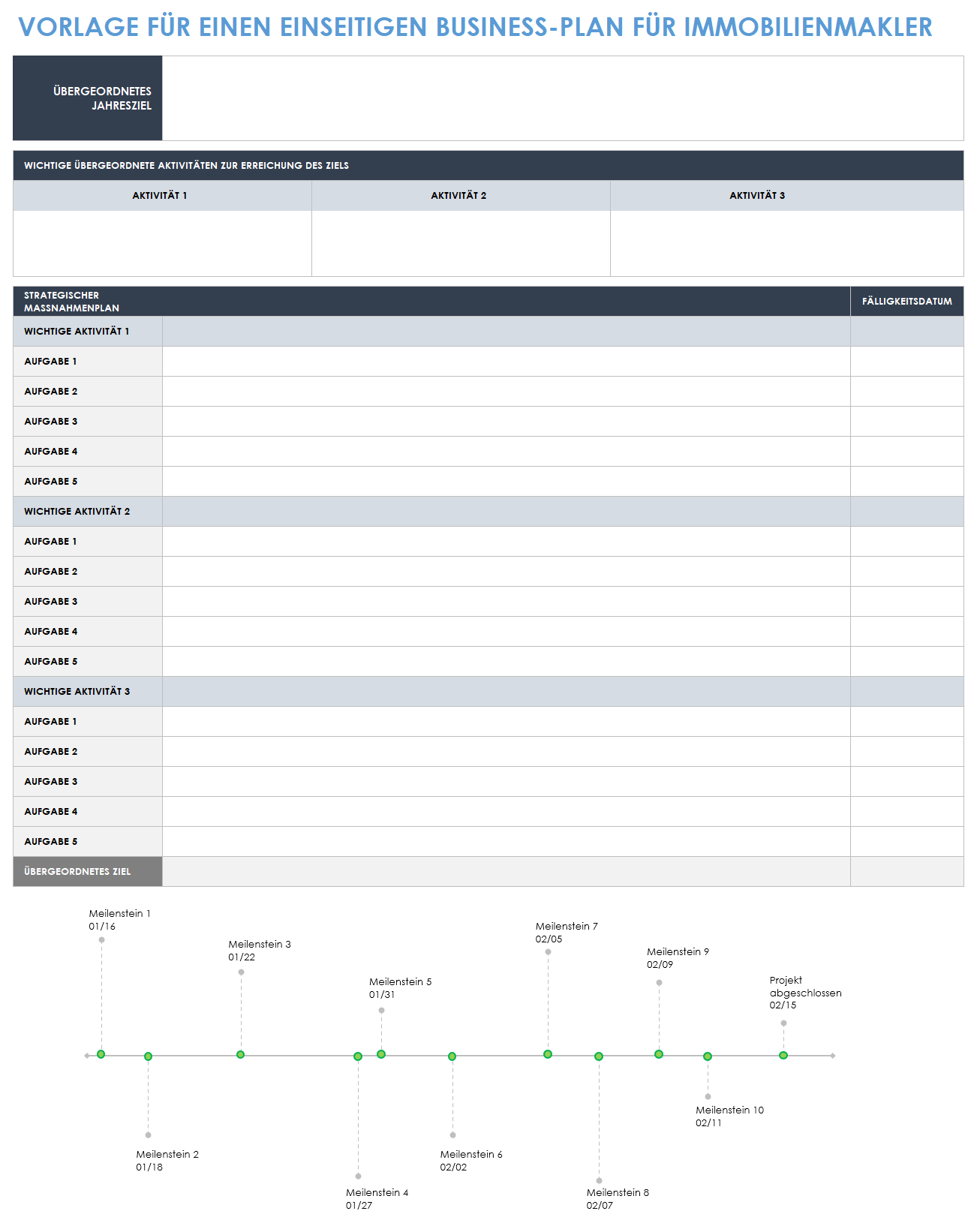Click the Meilenstein 6 green timeline marker
This screenshot has height=1232, width=977.
point(452,1056)
